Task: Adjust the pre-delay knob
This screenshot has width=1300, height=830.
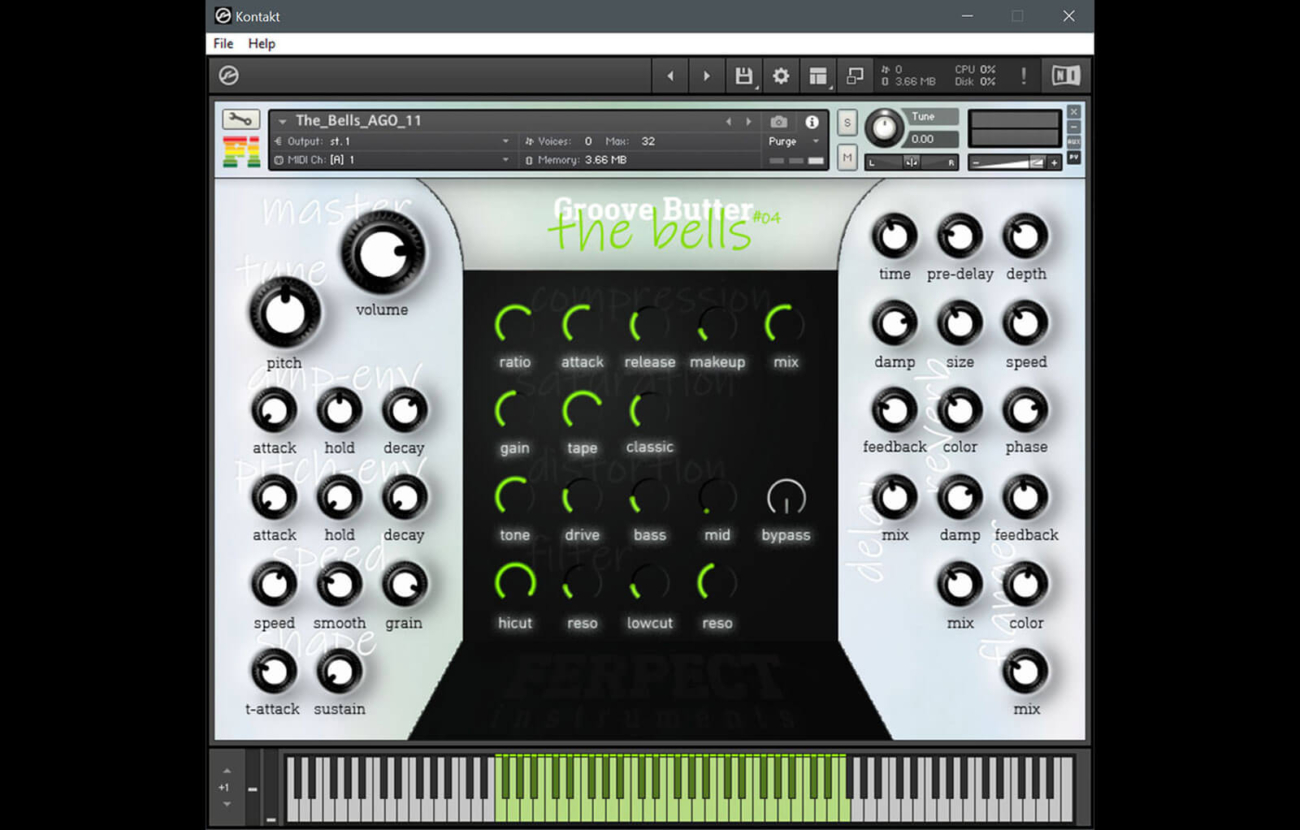Action: (x=959, y=237)
